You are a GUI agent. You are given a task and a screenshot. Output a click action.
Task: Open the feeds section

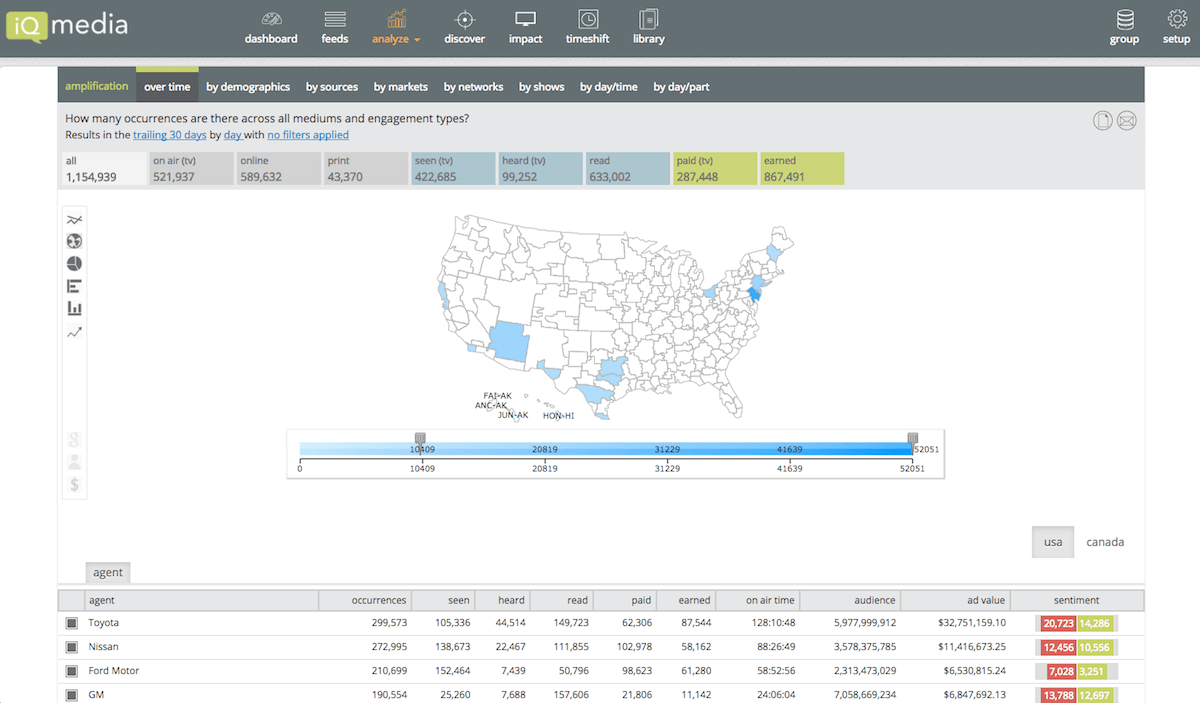coord(335,27)
